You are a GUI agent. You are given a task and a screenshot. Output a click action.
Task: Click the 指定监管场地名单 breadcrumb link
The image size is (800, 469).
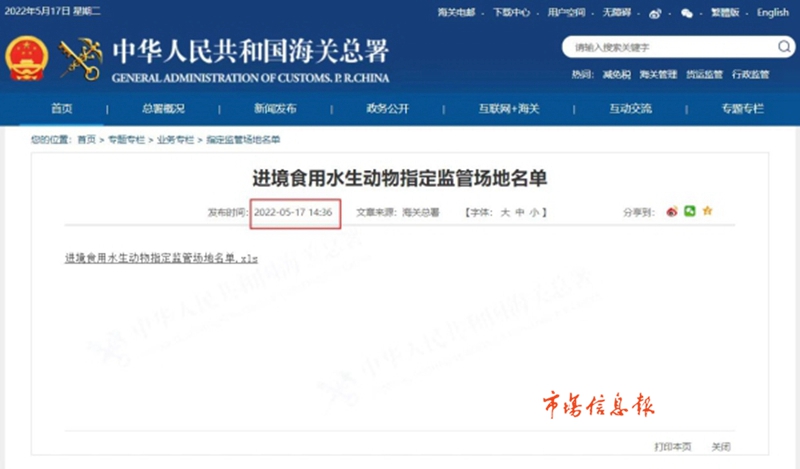pos(243,139)
